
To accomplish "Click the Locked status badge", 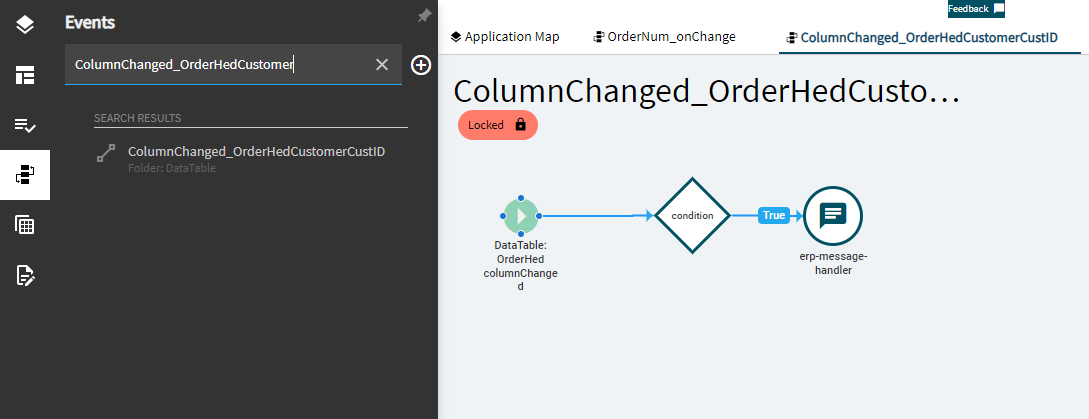I will click(x=497, y=125).
